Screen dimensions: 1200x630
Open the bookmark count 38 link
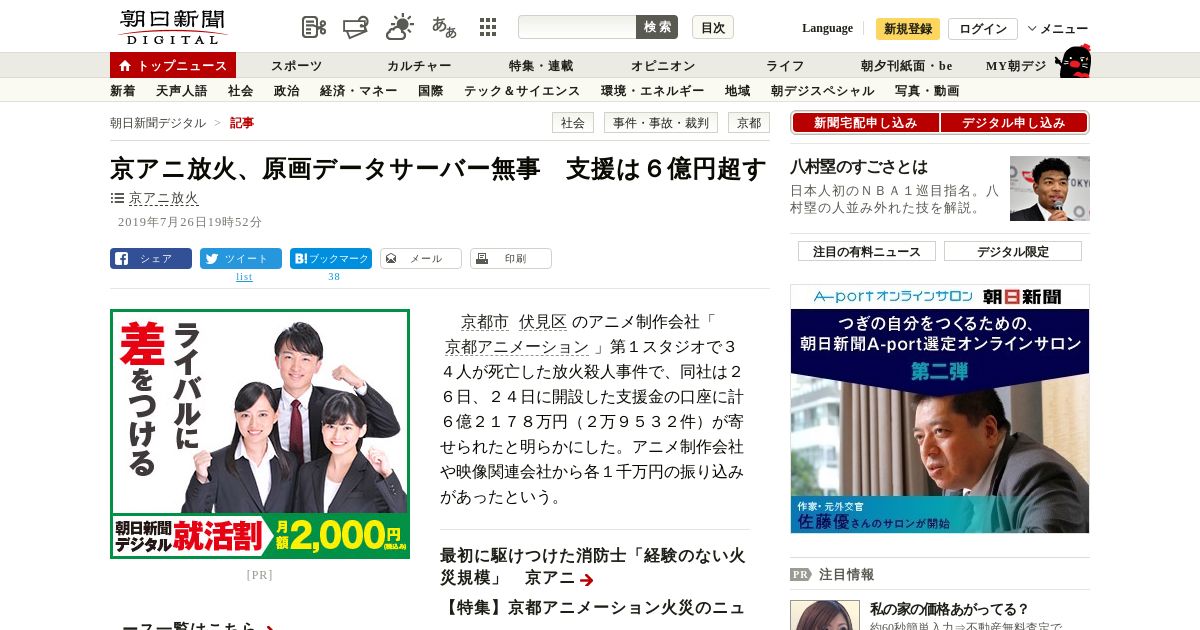point(334,277)
